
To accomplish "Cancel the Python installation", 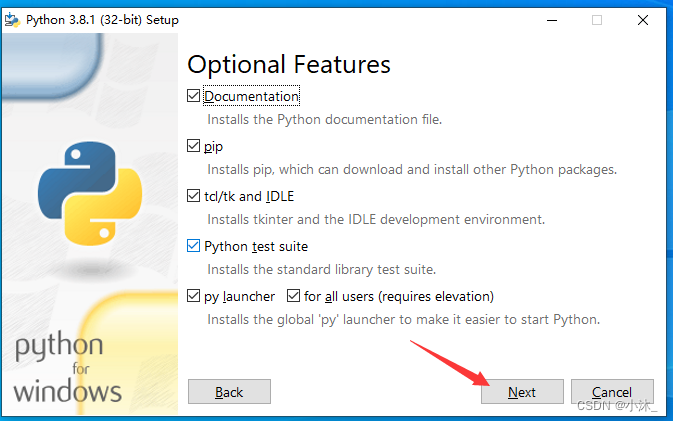I will pyautogui.click(x=612, y=391).
